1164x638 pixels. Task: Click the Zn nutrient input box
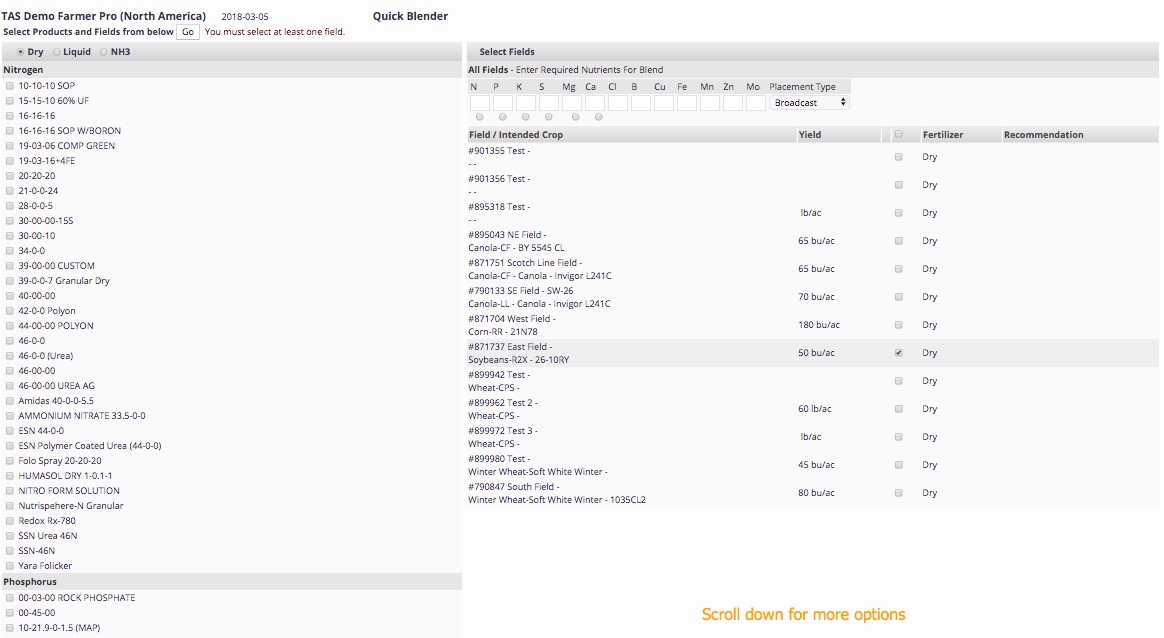[x=733, y=103]
